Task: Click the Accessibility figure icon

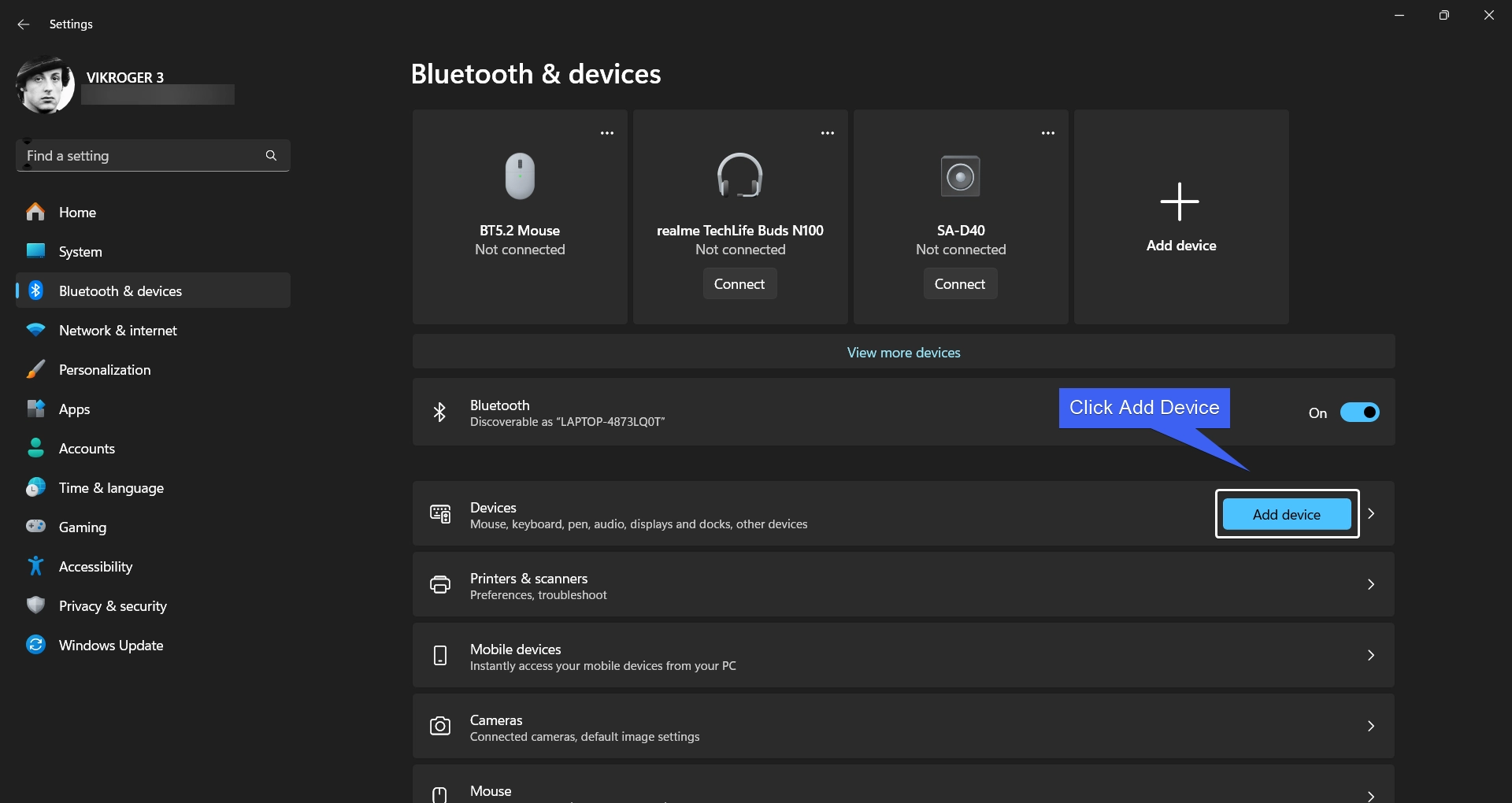Action: (x=35, y=566)
